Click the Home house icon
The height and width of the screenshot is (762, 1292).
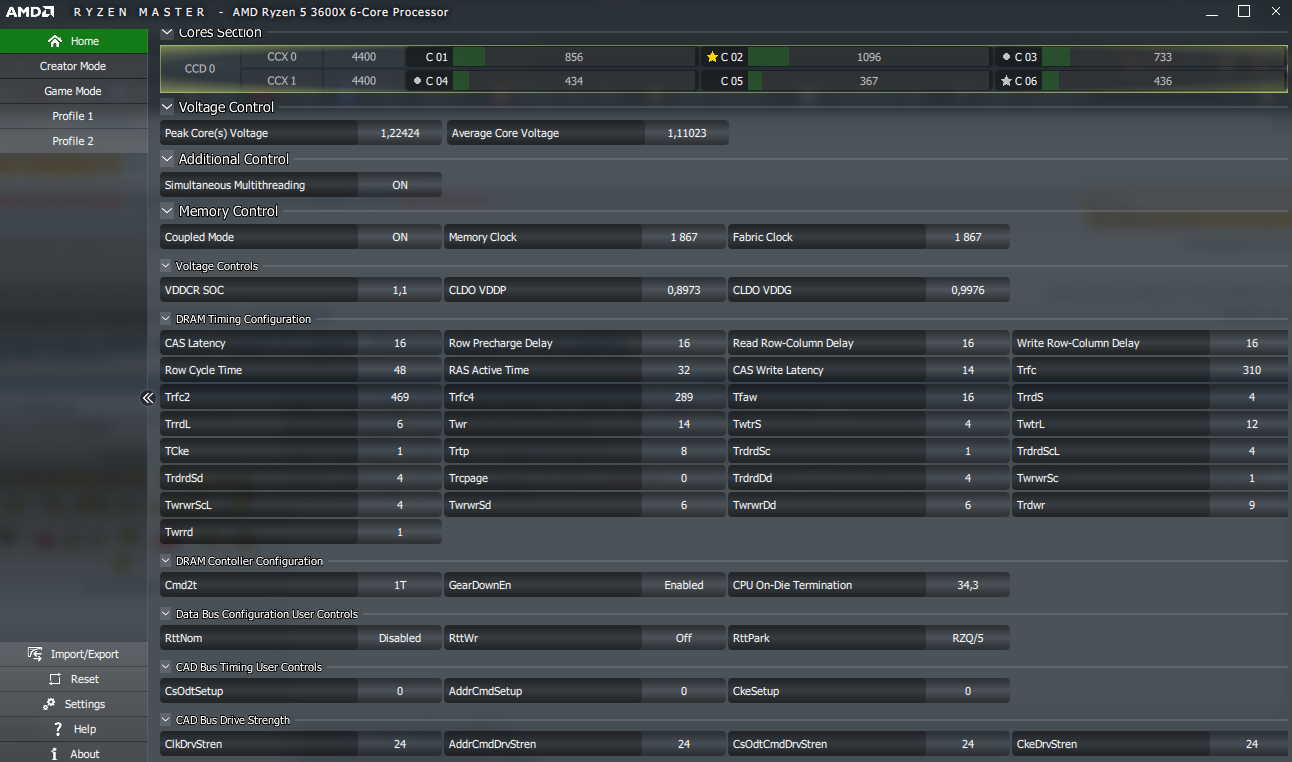[55, 41]
